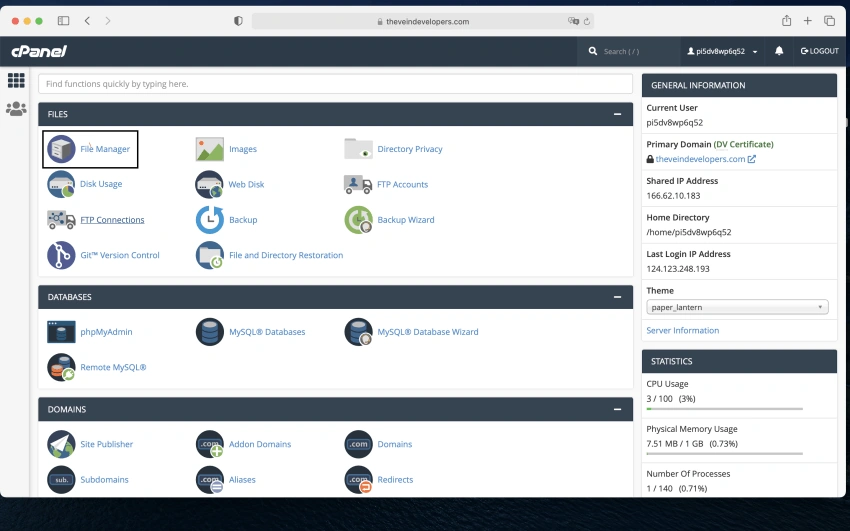Image resolution: width=850 pixels, height=531 pixels.
Task: Open the Git Version Control icon
Action: 61,255
